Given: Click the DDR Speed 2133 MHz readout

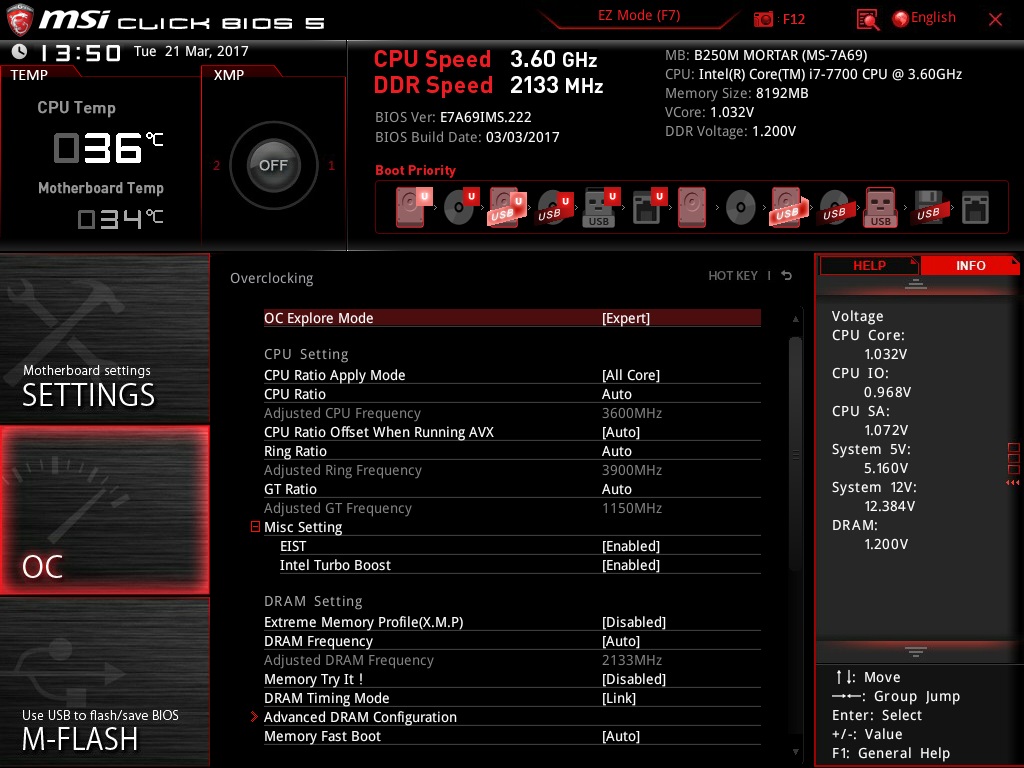Looking at the screenshot, I should pos(488,85).
